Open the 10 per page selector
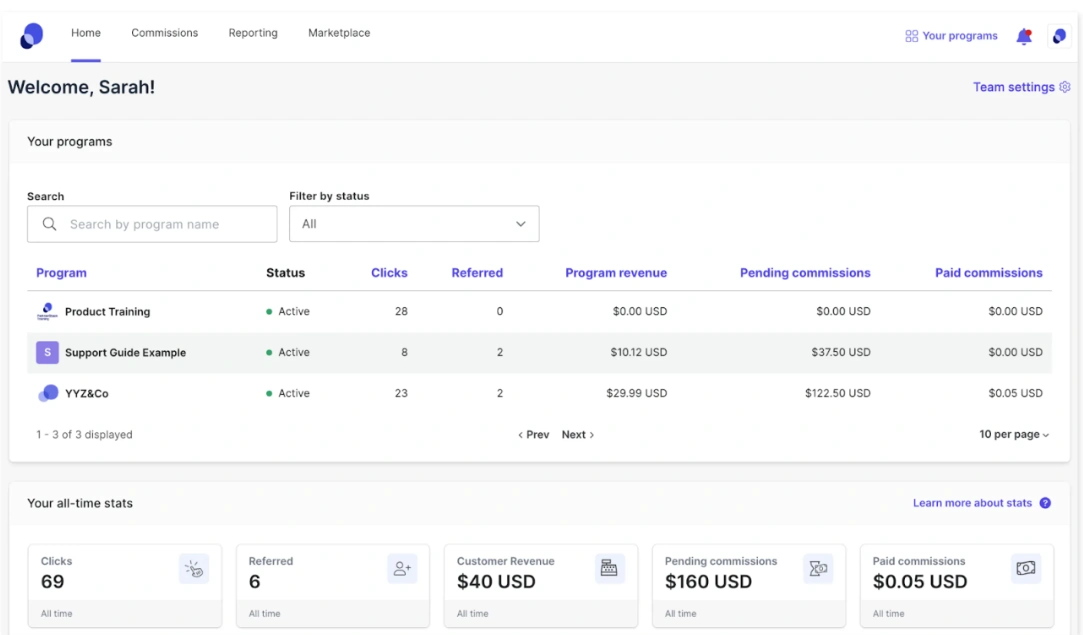 pos(1014,434)
